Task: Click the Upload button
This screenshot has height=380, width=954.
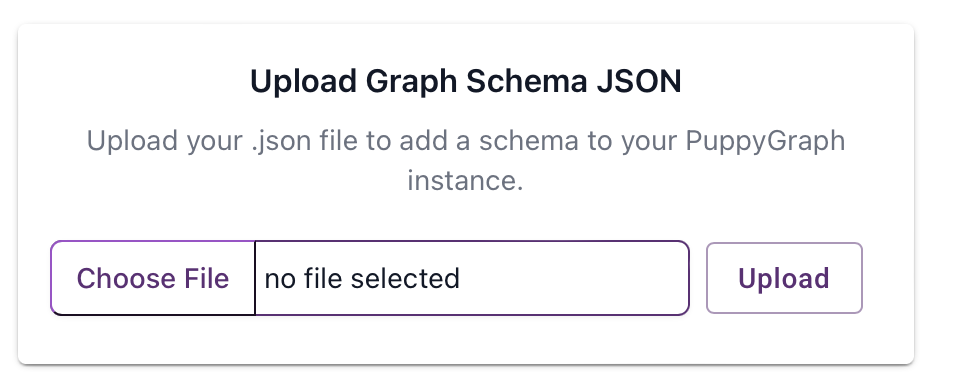Action: [x=784, y=278]
